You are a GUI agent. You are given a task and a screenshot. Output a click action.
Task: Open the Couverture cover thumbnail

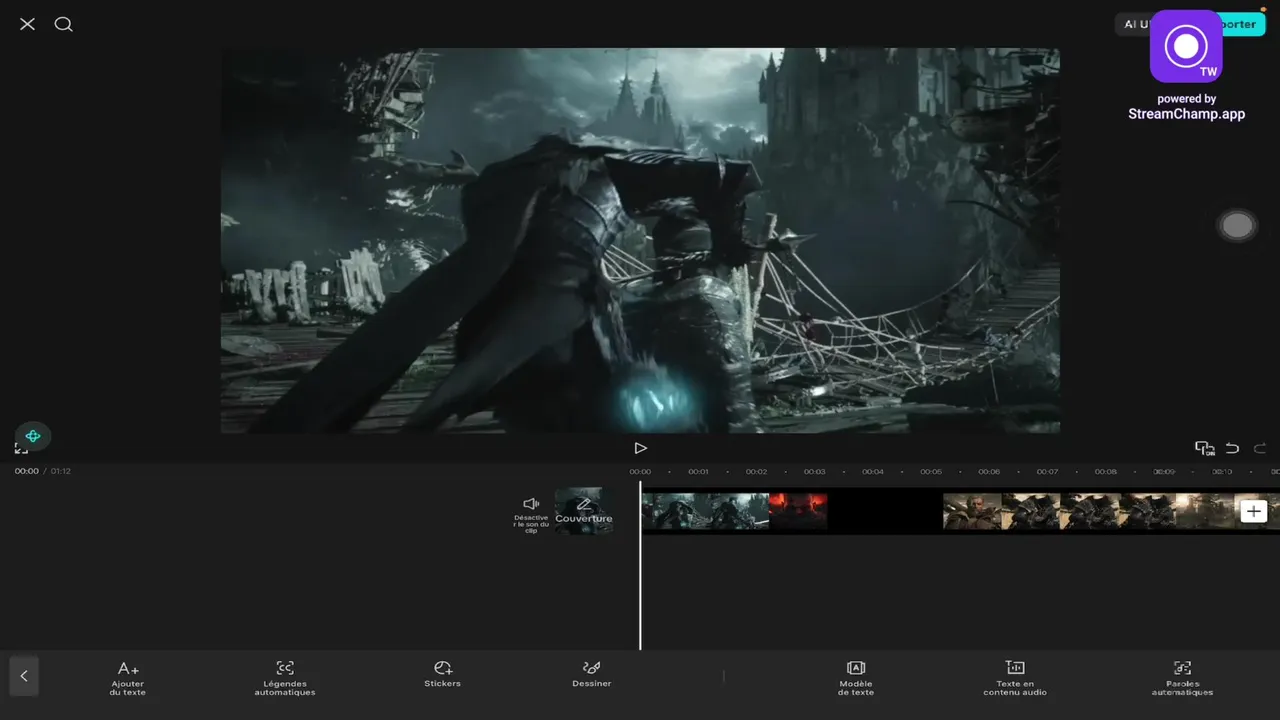tap(583, 511)
